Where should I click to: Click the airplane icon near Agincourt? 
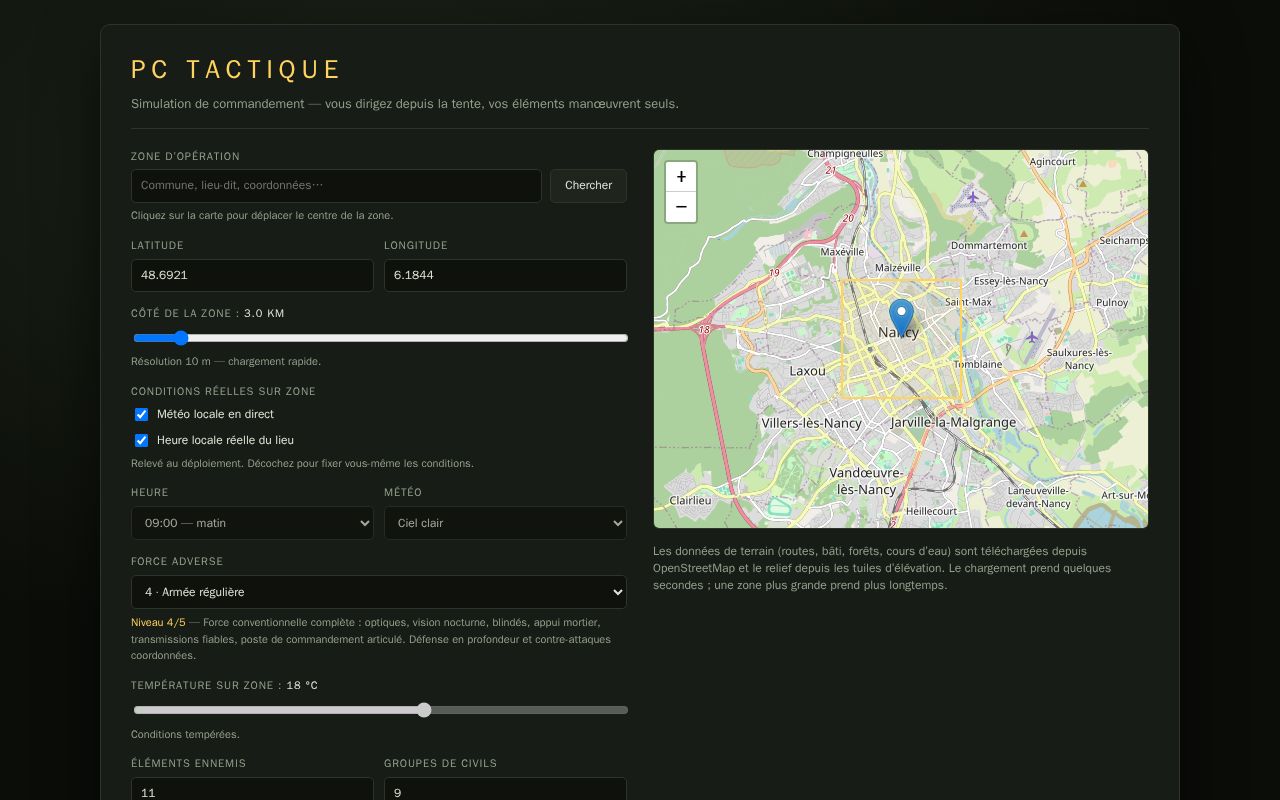pos(972,198)
